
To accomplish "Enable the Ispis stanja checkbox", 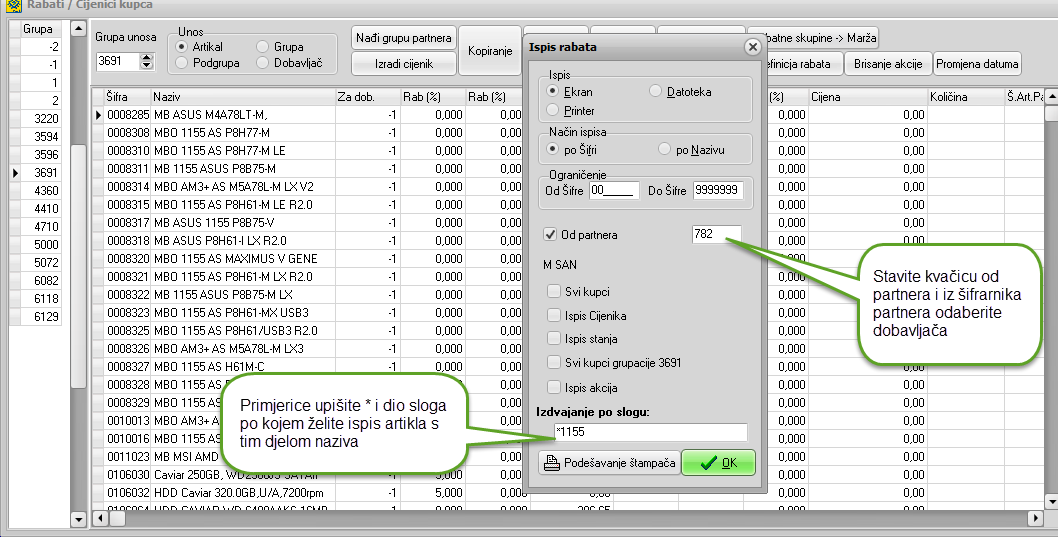I will [x=554, y=339].
